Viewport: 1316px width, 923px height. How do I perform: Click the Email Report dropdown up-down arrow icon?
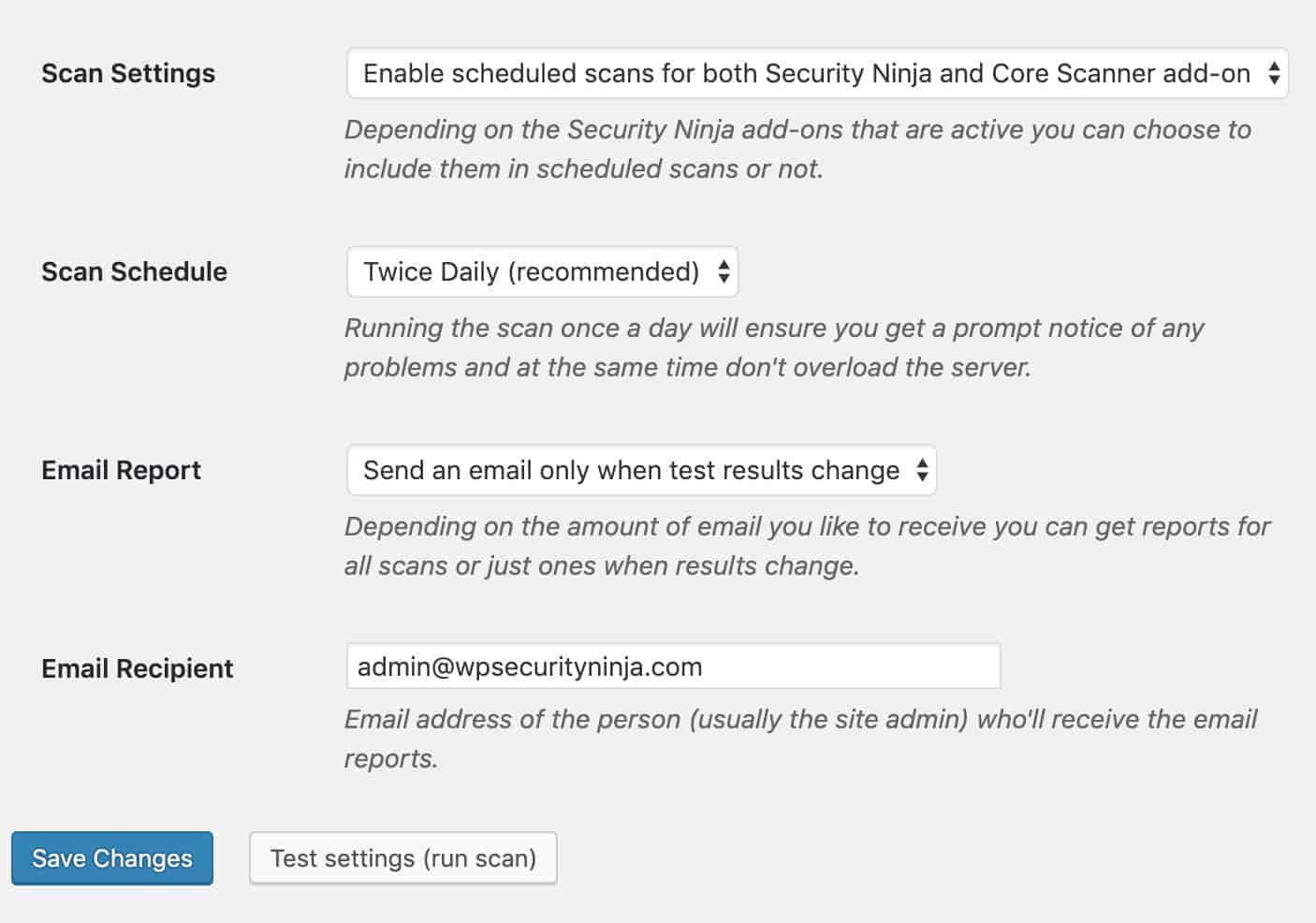click(x=922, y=470)
